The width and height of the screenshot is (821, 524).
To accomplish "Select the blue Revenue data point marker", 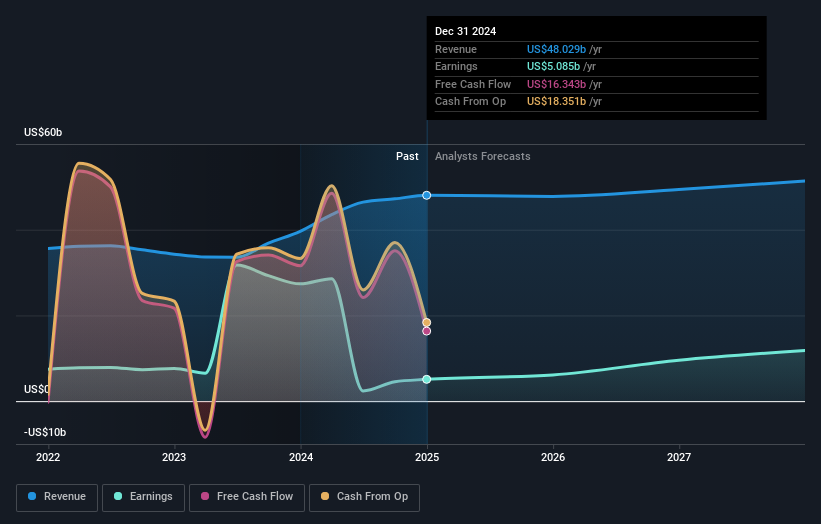I will (427, 195).
